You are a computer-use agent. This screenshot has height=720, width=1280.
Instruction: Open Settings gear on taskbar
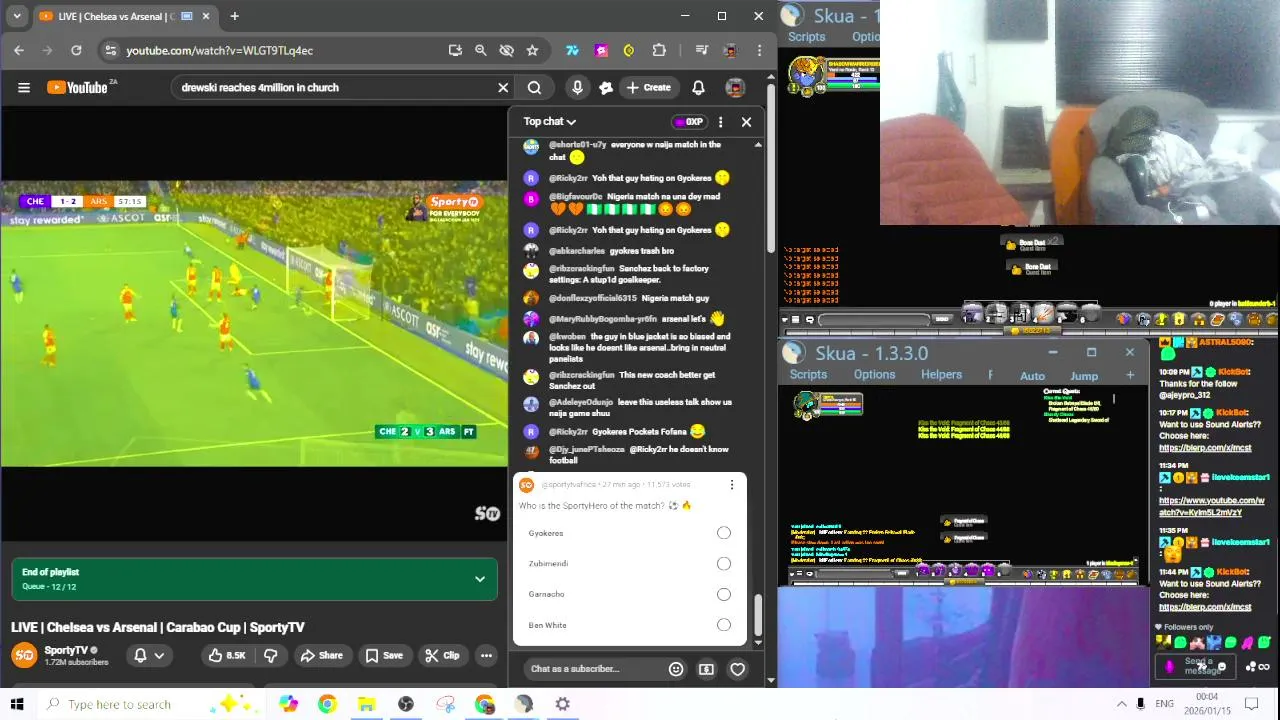point(563,704)
